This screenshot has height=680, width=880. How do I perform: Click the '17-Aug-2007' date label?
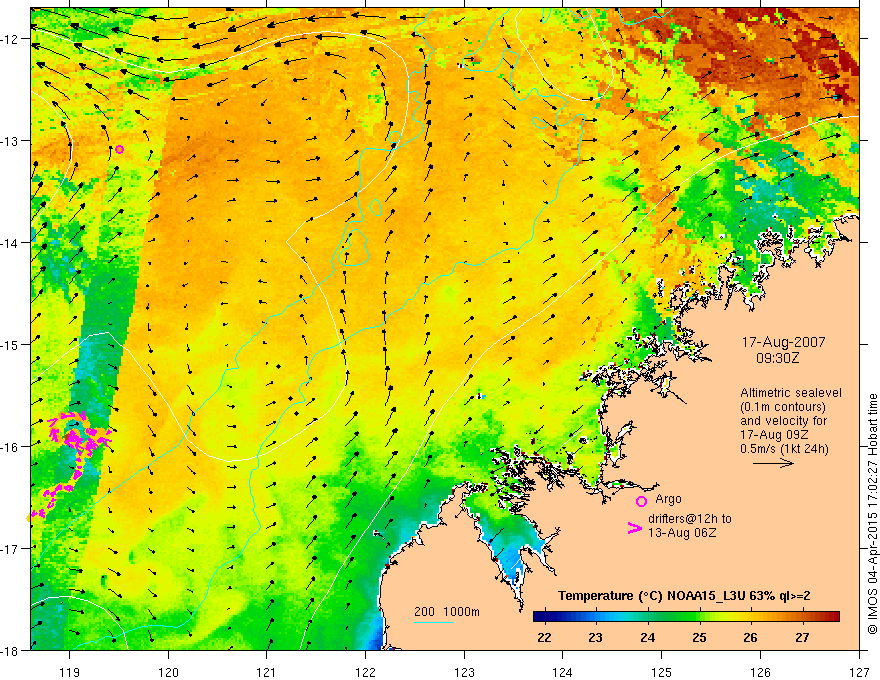pos(783,342)
